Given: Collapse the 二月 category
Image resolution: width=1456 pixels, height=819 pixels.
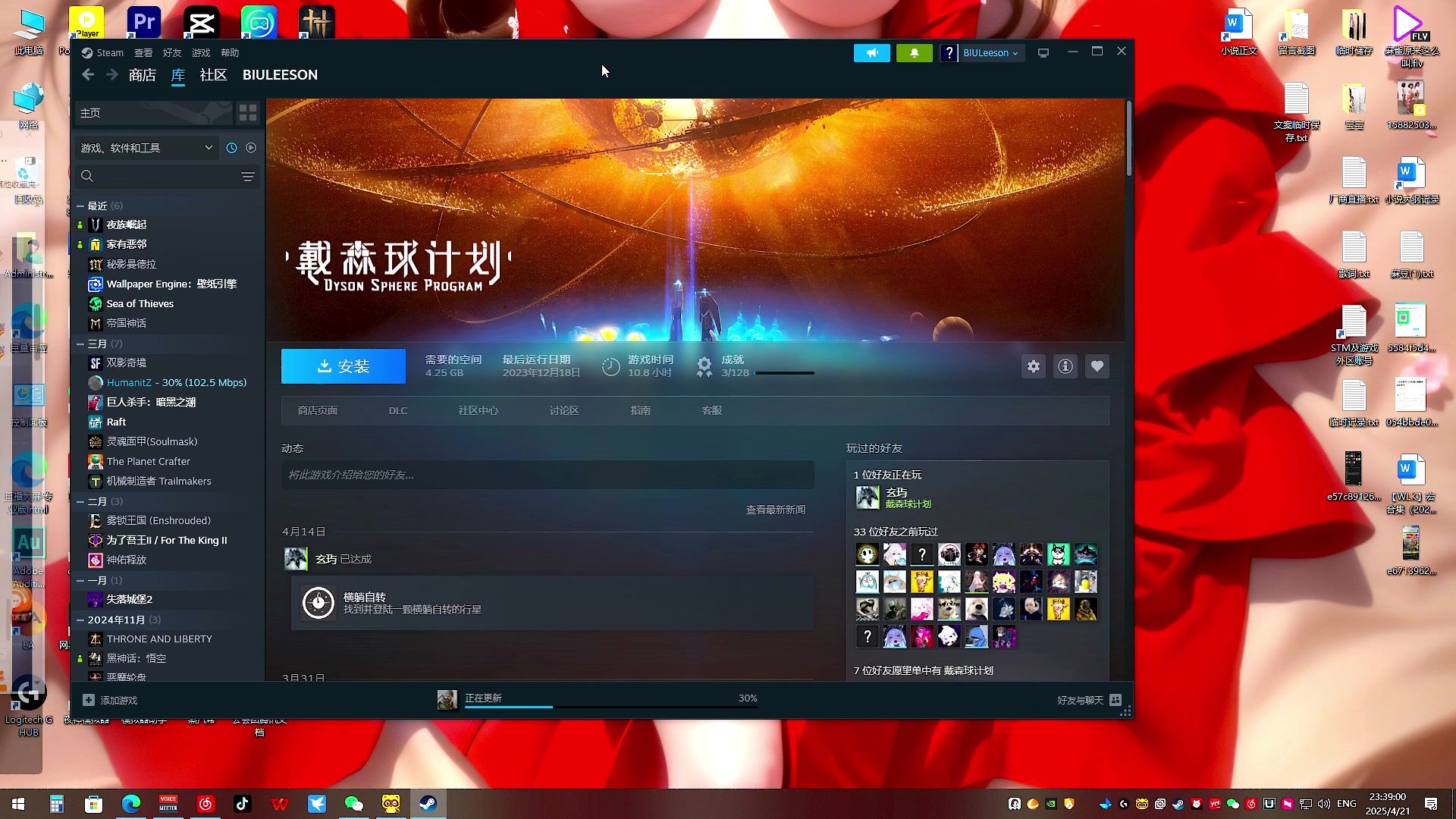Looking at the screenshot, I should [x=80, y=501].
